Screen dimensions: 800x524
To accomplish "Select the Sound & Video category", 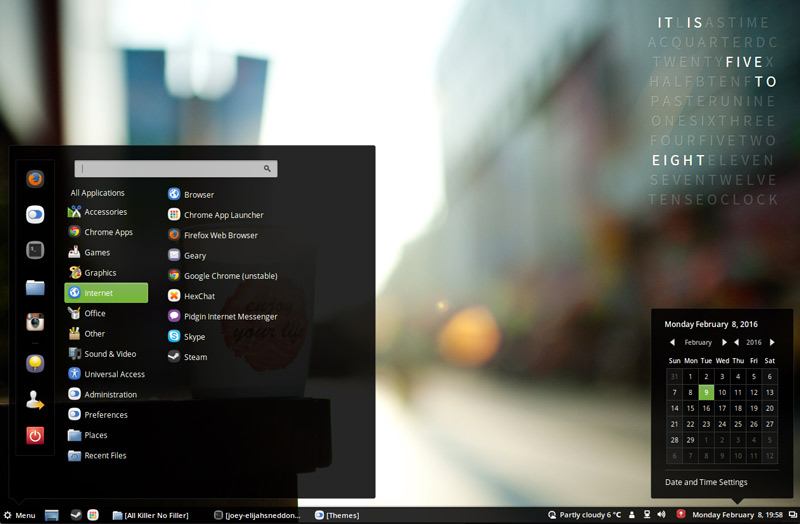I will [x=109, y=354].
